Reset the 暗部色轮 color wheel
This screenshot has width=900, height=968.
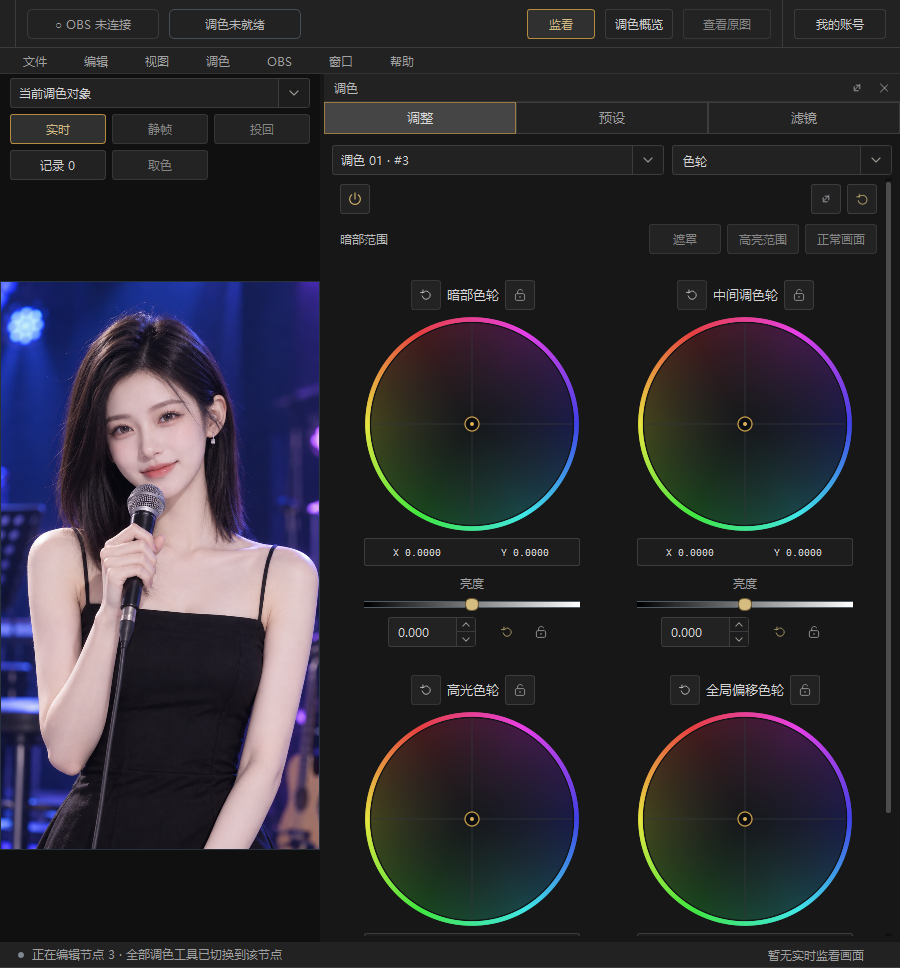pyautogui.click(x=426, y=295)
